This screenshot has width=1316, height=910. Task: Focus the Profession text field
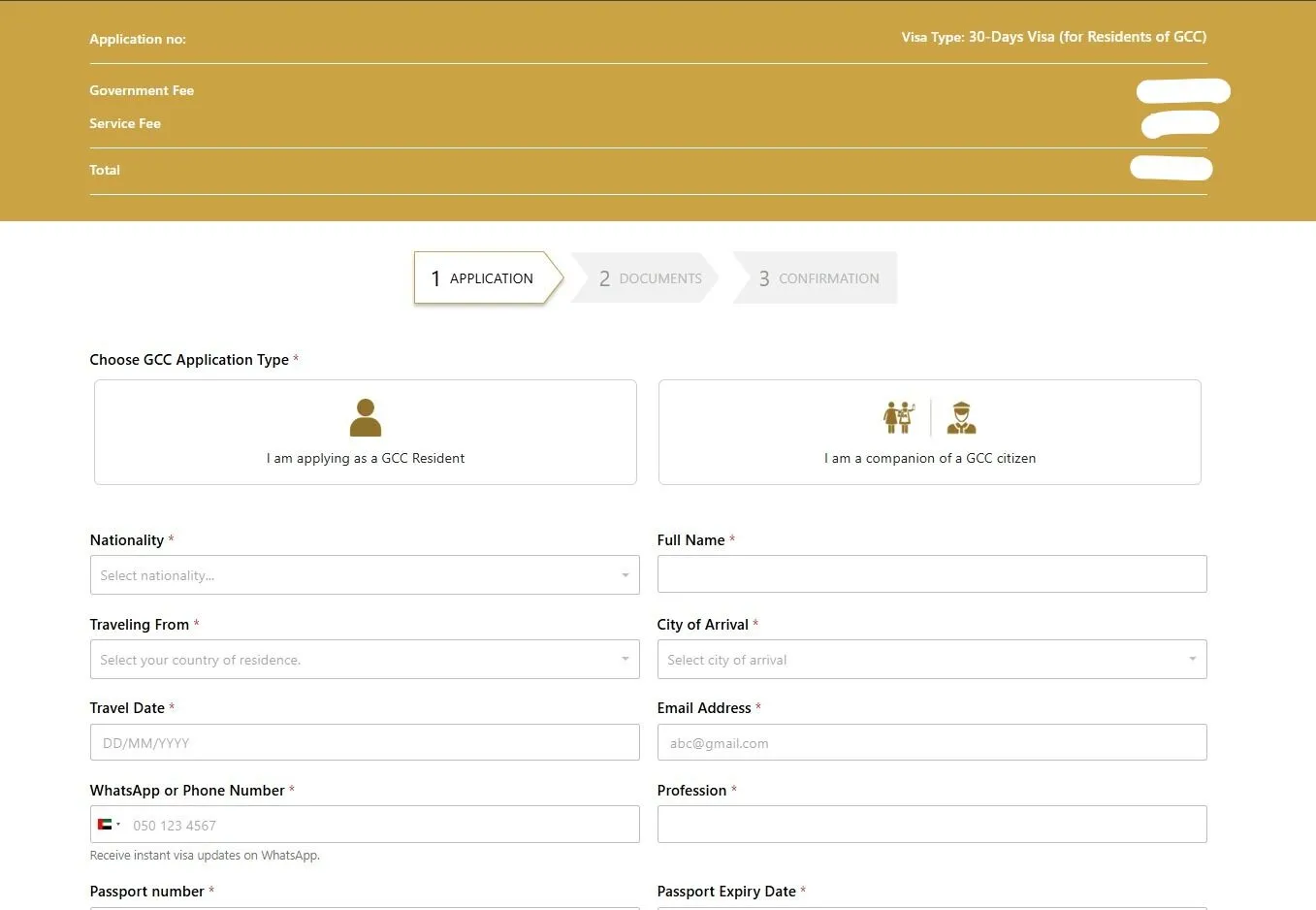931,825
